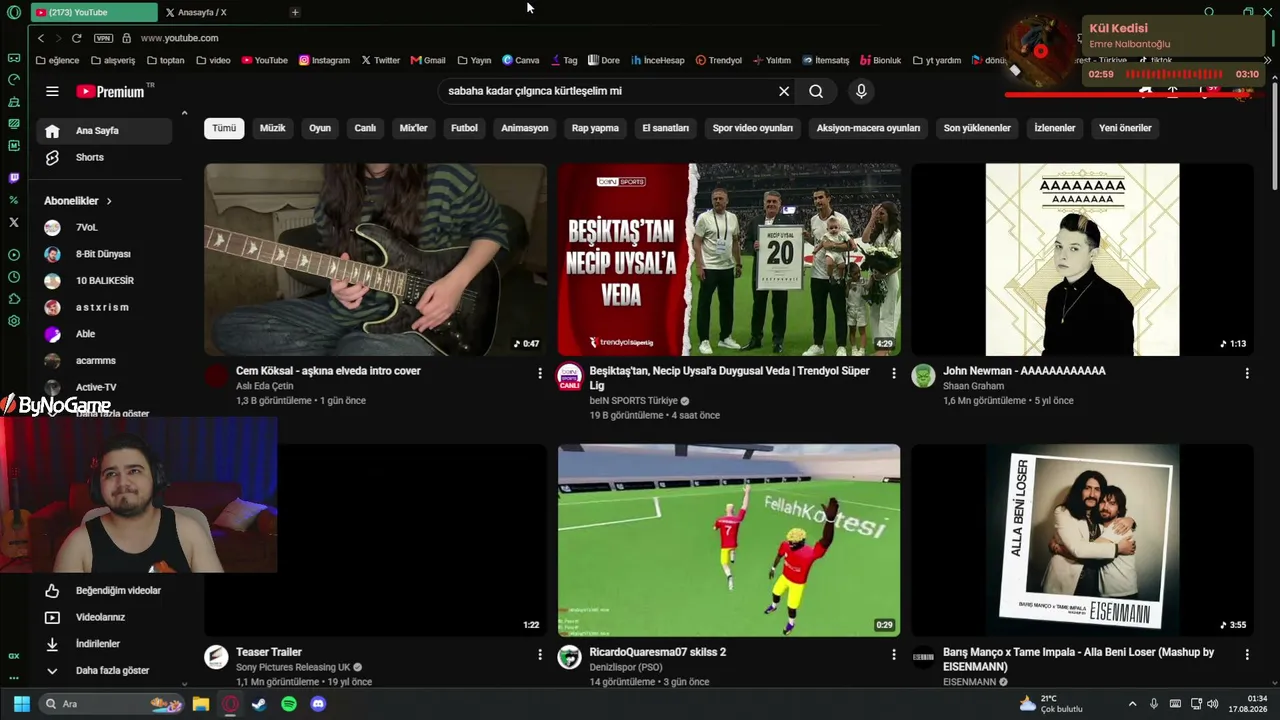Filter the feed by Son yüklenenler chip
Screen dimensions: 1280x720
(x=977, y=128)
